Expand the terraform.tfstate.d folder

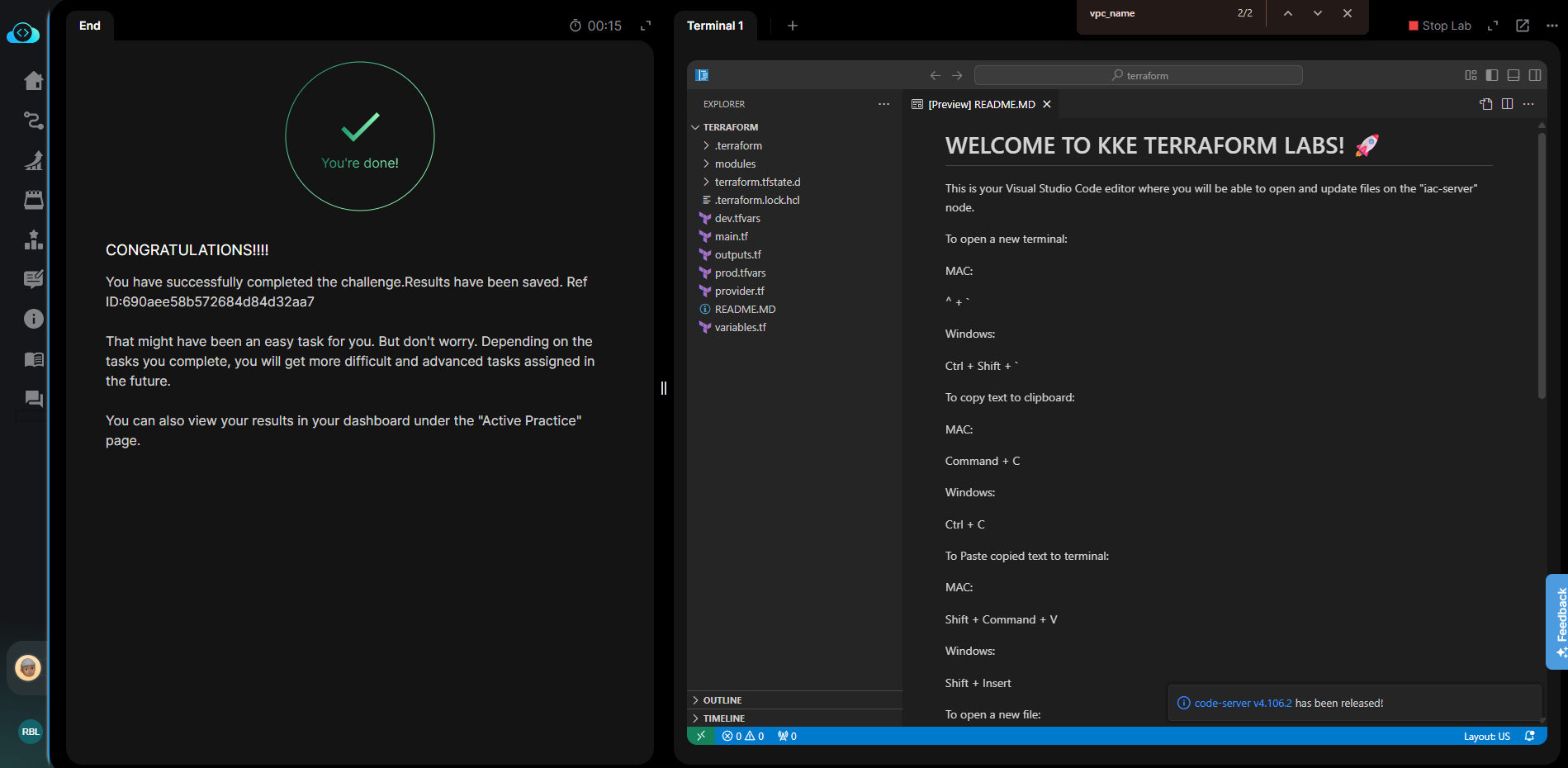click(x=757, y=182)
